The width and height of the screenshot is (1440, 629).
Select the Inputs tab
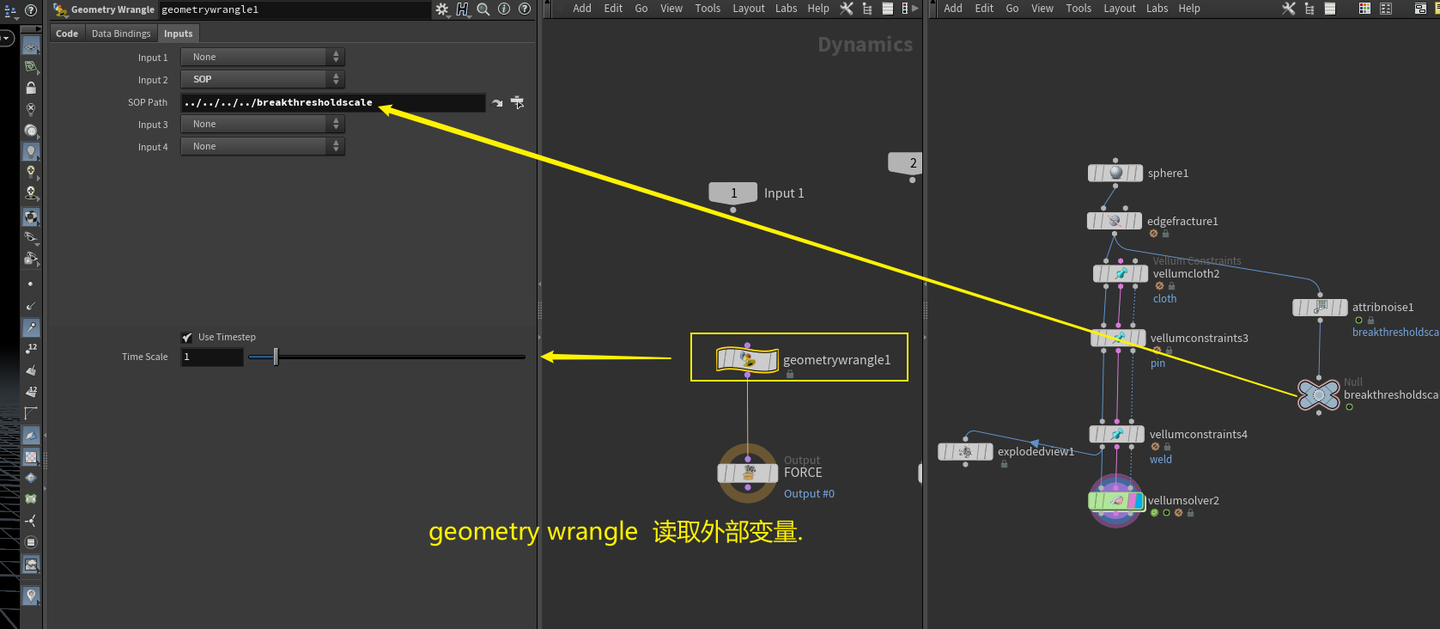[x=178, y=33]
